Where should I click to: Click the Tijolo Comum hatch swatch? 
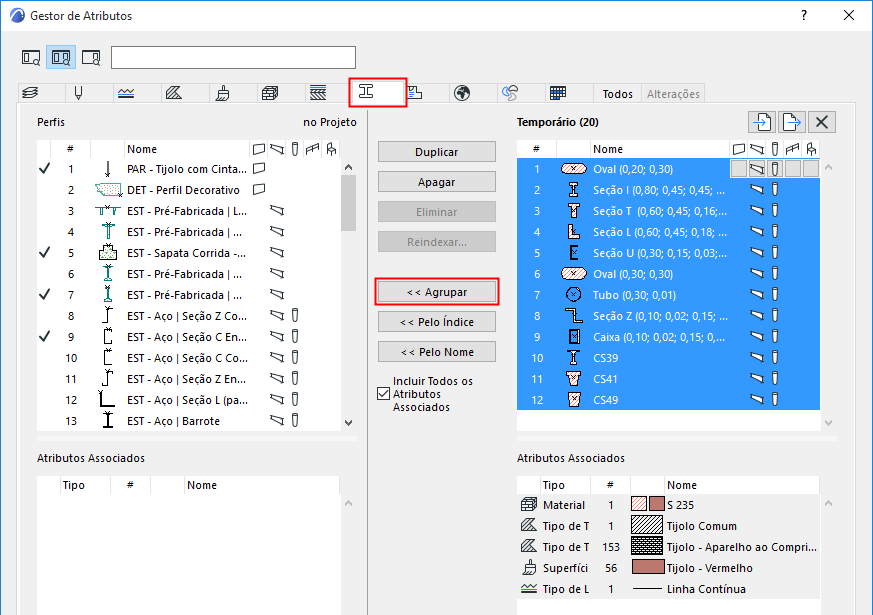click(647, 525)
